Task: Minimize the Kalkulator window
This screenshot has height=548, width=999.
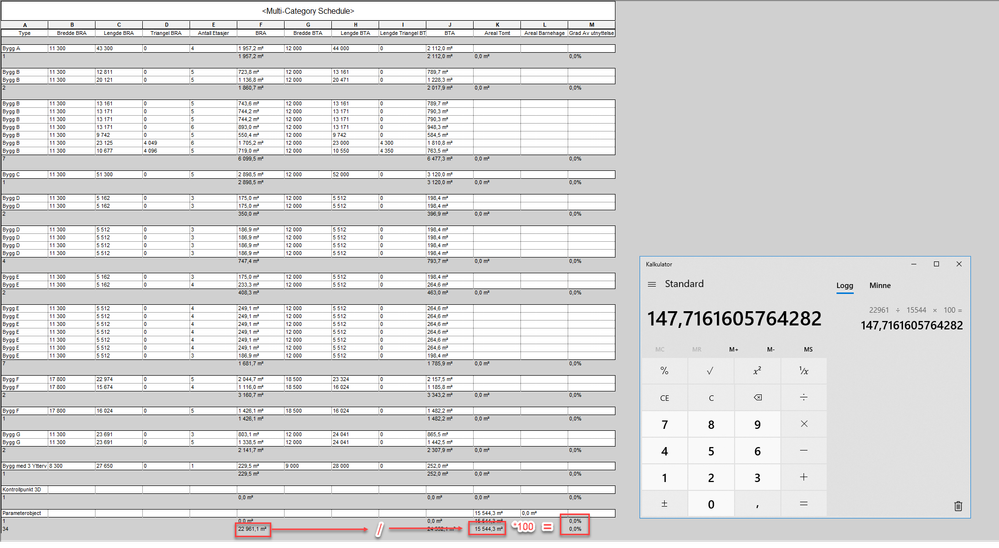Action: coord(914,264)
